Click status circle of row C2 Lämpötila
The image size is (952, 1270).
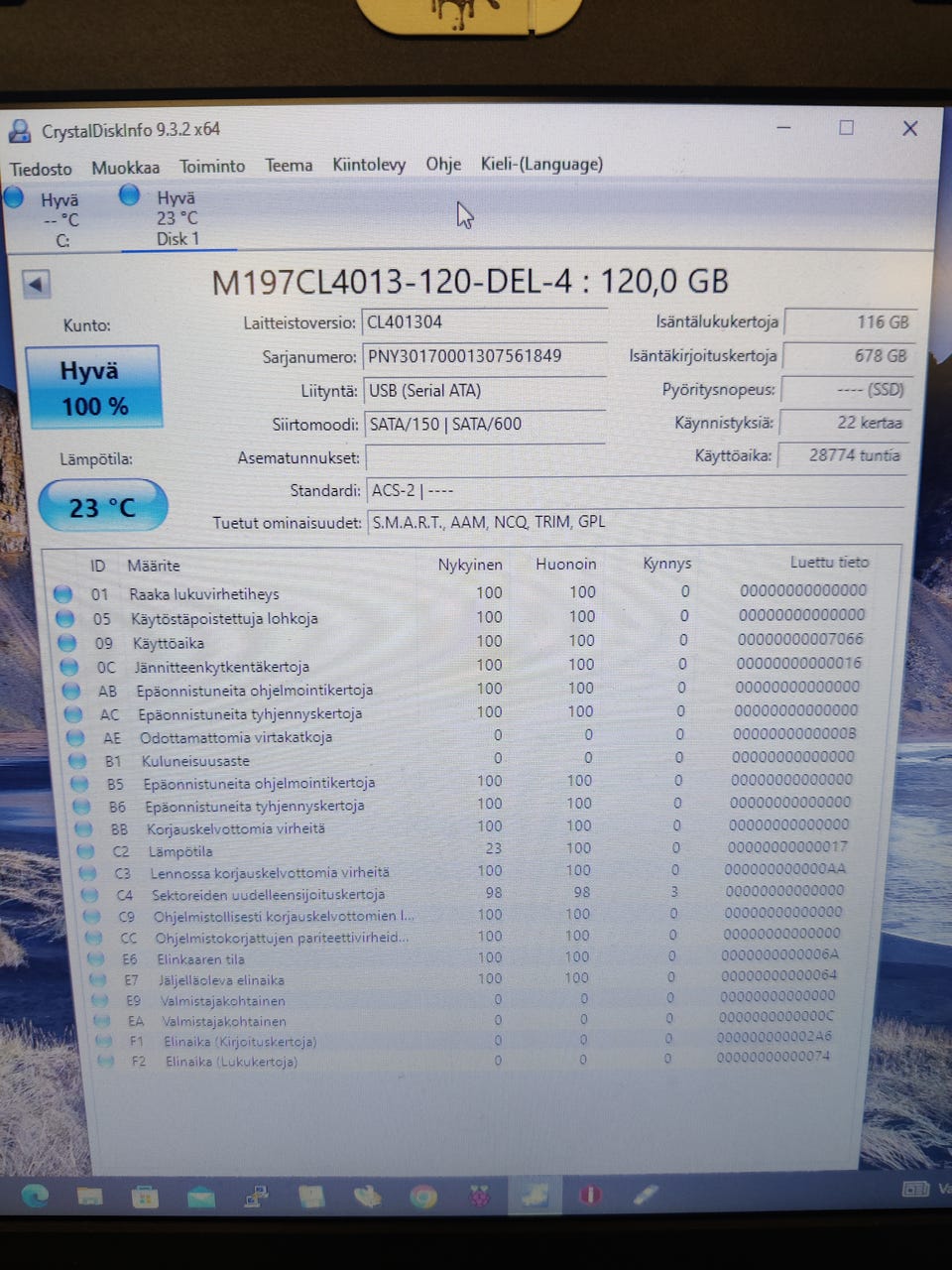[x=85, y=851]
